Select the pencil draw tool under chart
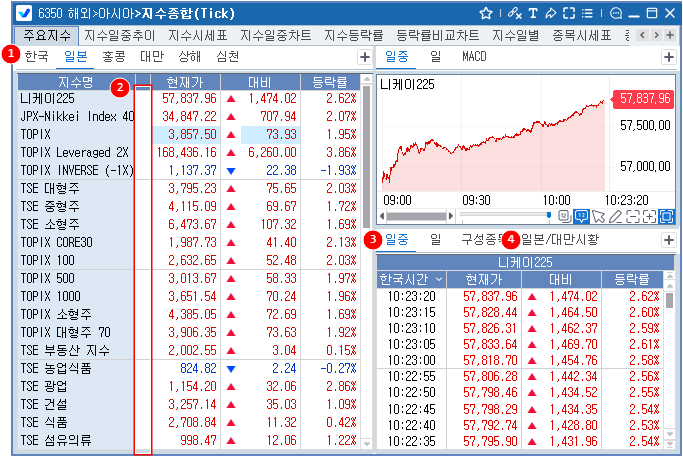Viewport: 683px width, 457px height. click(x=616, y=215)
